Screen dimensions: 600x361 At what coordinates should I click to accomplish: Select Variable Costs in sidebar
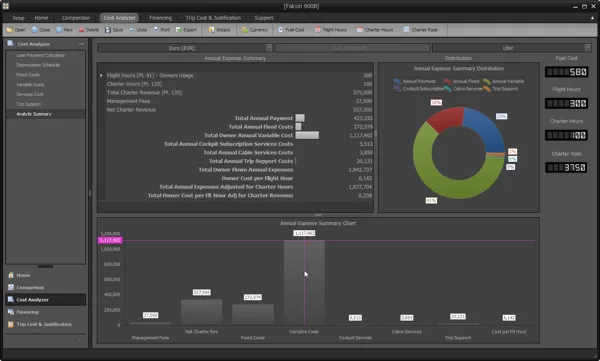click(30, 85)
